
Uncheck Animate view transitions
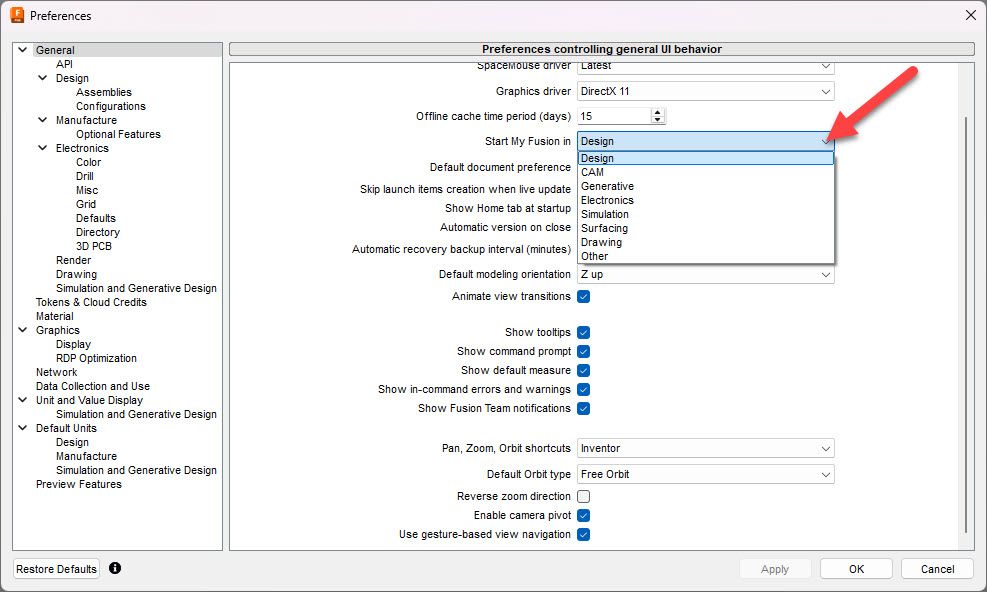click(584, 297)
